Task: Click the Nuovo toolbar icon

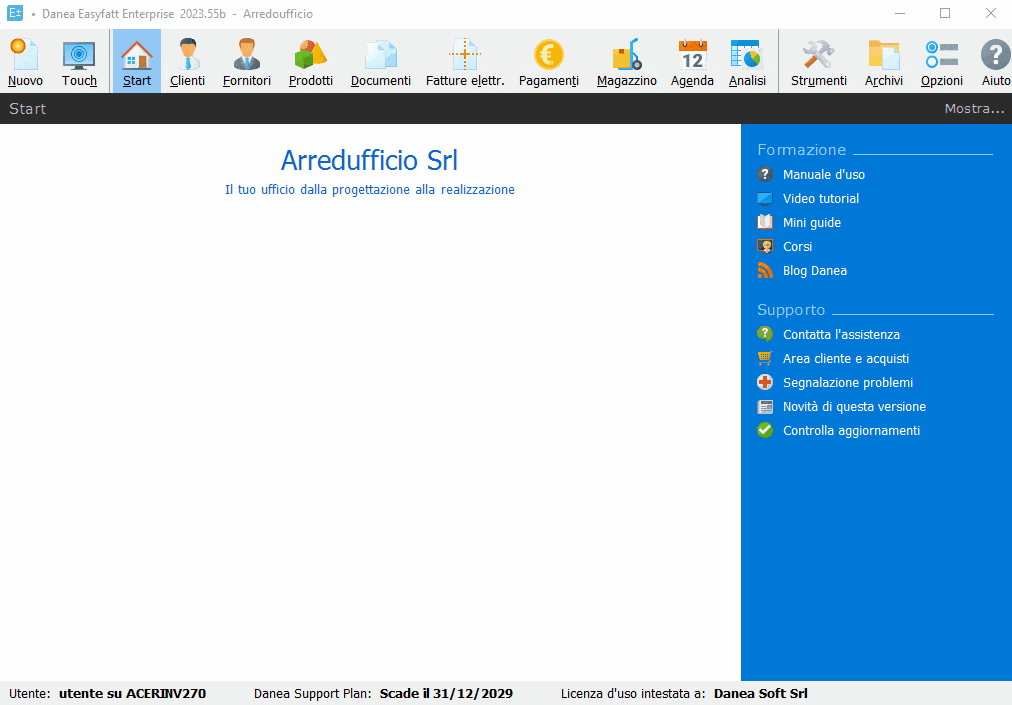Action: (x=25, y=62)
